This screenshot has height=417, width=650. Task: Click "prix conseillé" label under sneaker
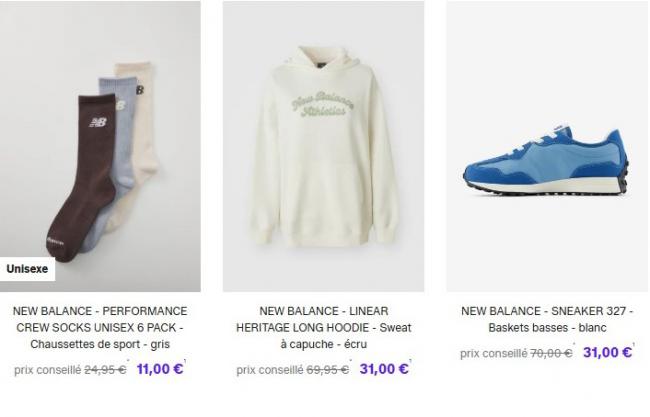pos(494,354)
